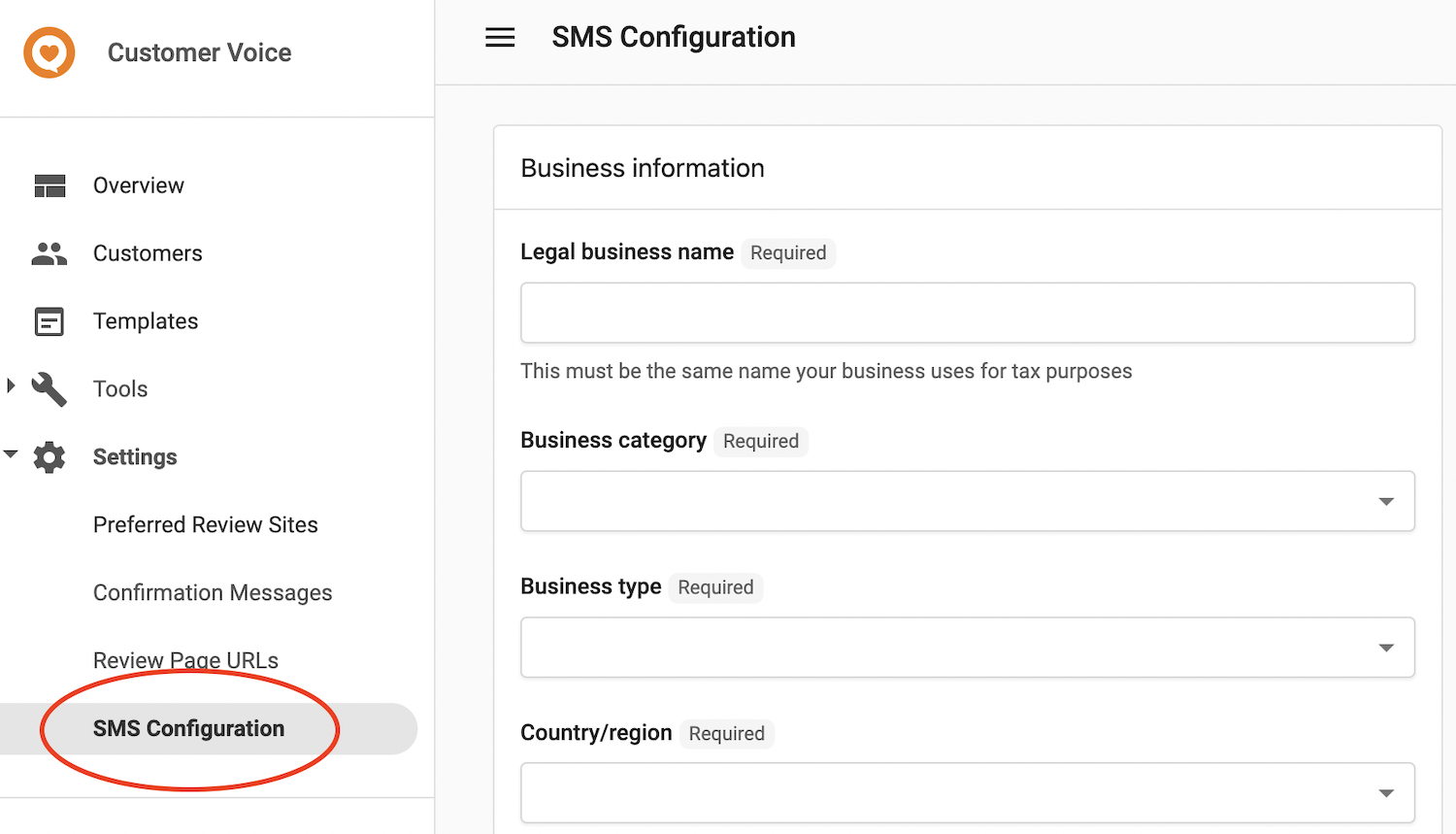Open the Overview page link
The height and width of the screenshot is (834, 1456).
tap(139, 185)
